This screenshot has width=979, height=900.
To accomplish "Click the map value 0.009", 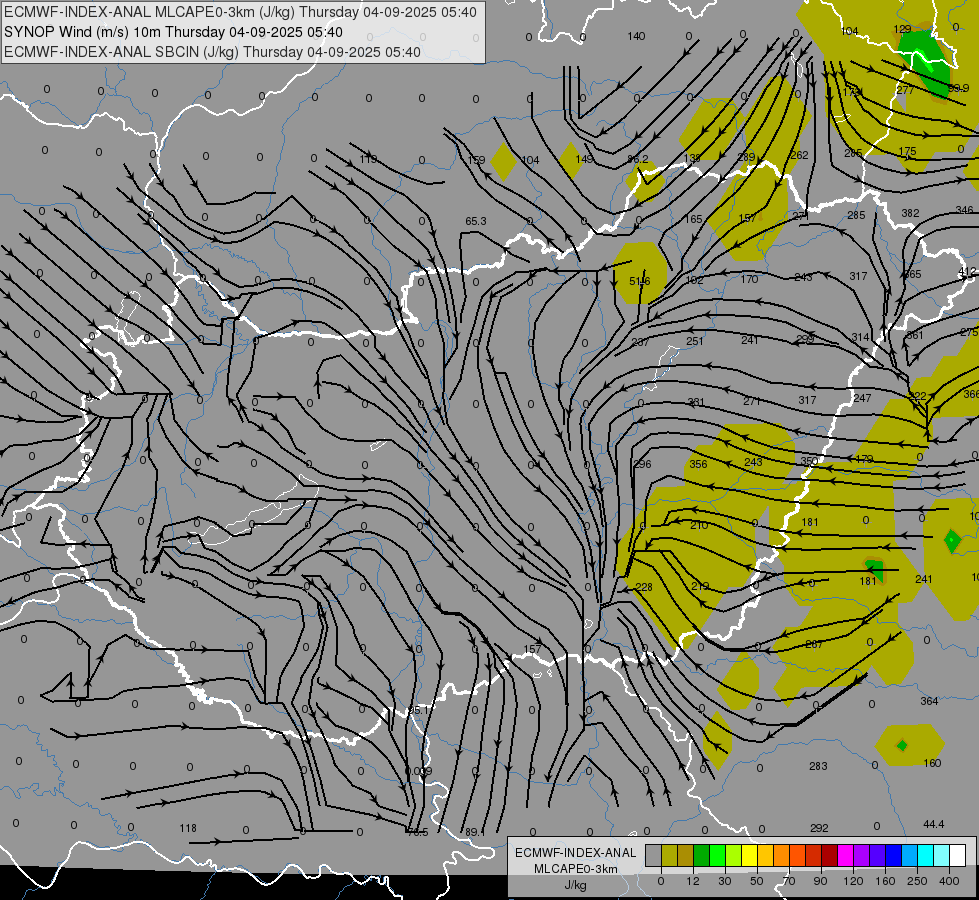I will pyautogui.click(x=419, y=771).
